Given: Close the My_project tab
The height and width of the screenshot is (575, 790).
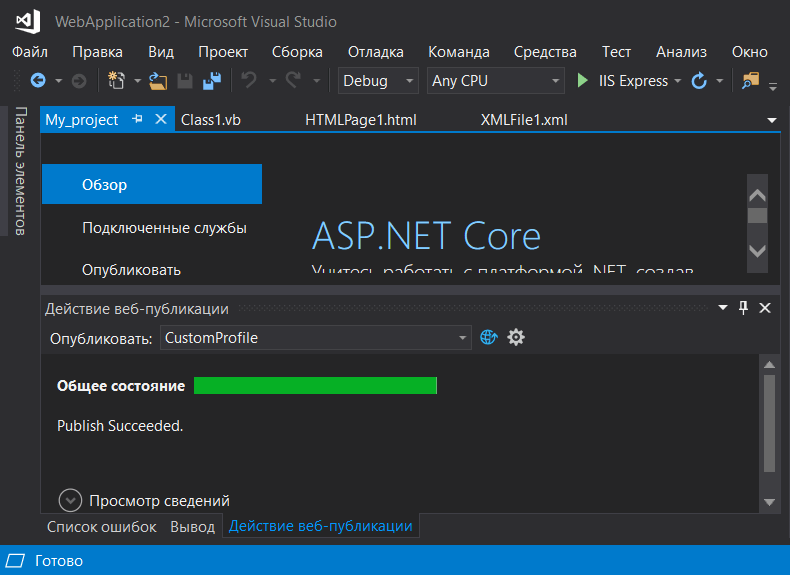Looking at the screenshot, I should coord(161,119).
